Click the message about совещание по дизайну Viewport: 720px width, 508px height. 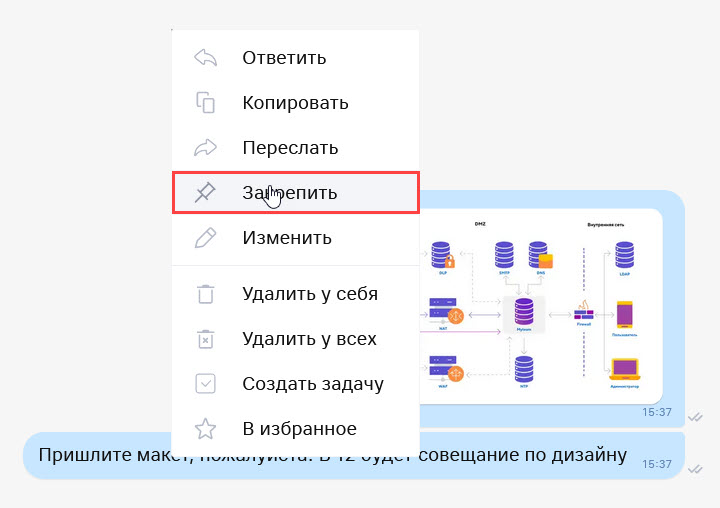pyautogui.click(x=500, y=456)
